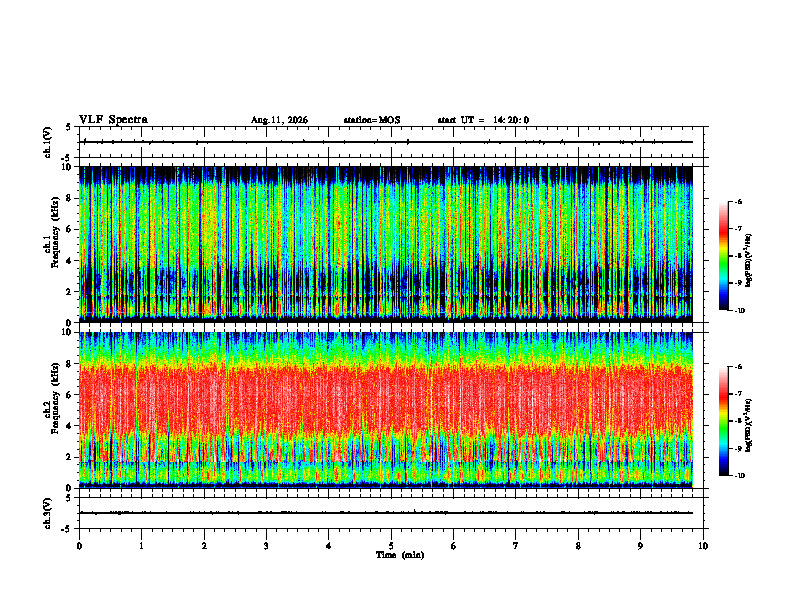Click the ch.1 waveform trace line
792x612 pixels.
386,142
